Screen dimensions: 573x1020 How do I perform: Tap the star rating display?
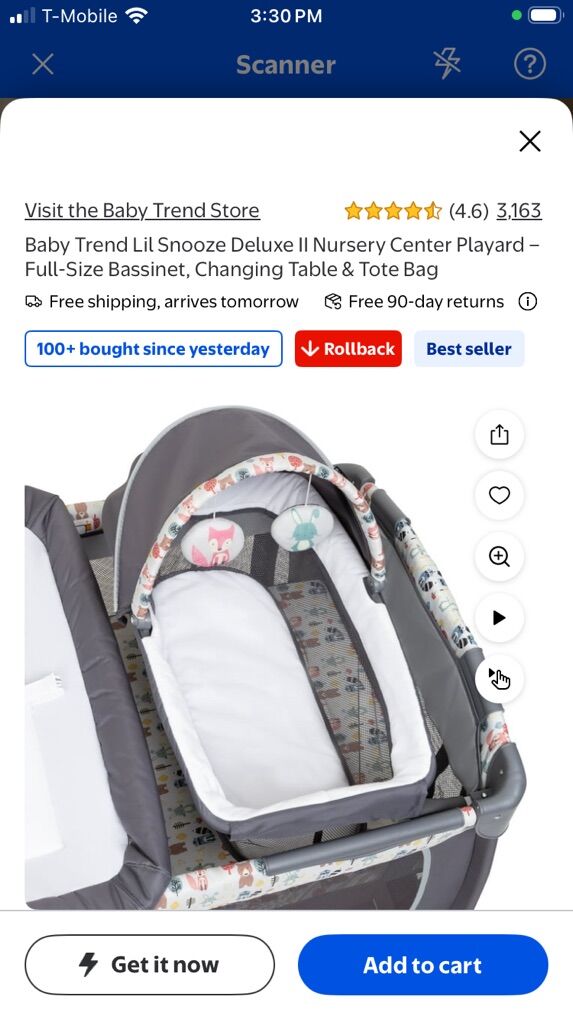pos(393,211)
